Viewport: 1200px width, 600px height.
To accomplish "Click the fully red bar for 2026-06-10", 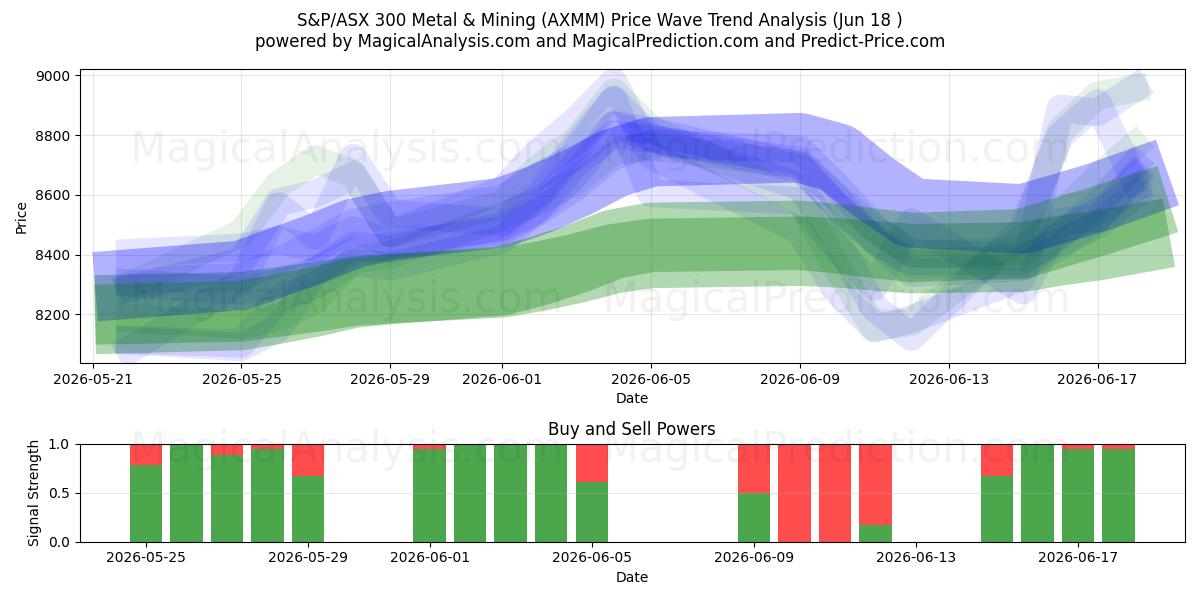I will [x=794, y=493].
